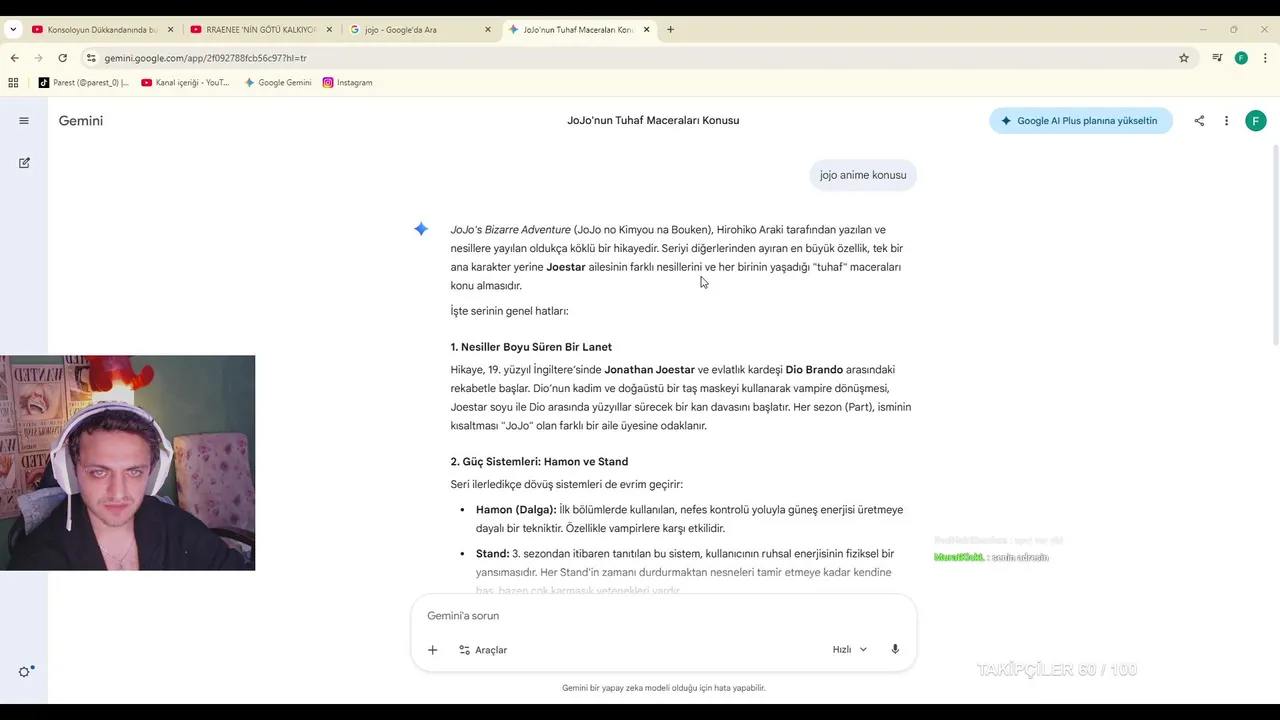Click the browser address bar URL
1280x720 pixels.
click(x=205, y=58)
